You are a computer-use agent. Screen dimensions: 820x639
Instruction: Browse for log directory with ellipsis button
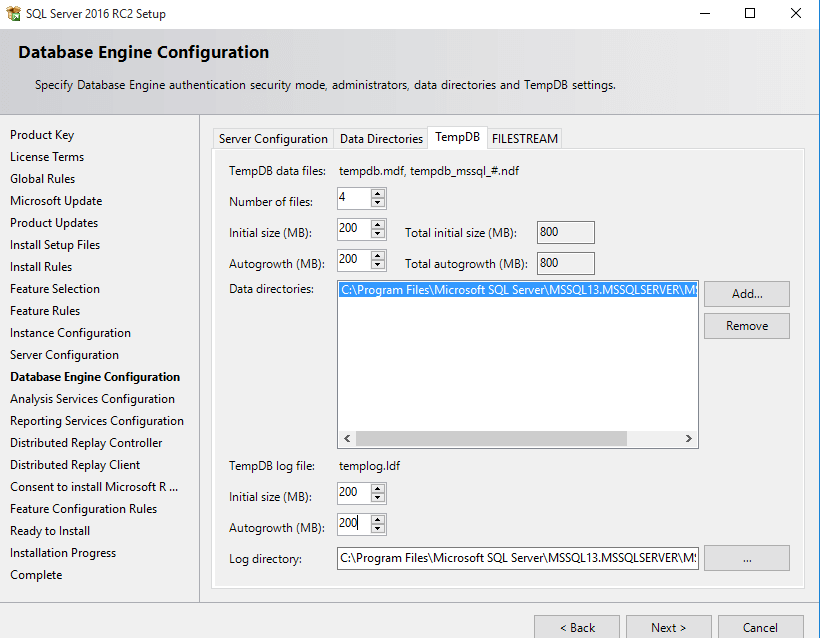pyautogui.click(x=746, y=559)
